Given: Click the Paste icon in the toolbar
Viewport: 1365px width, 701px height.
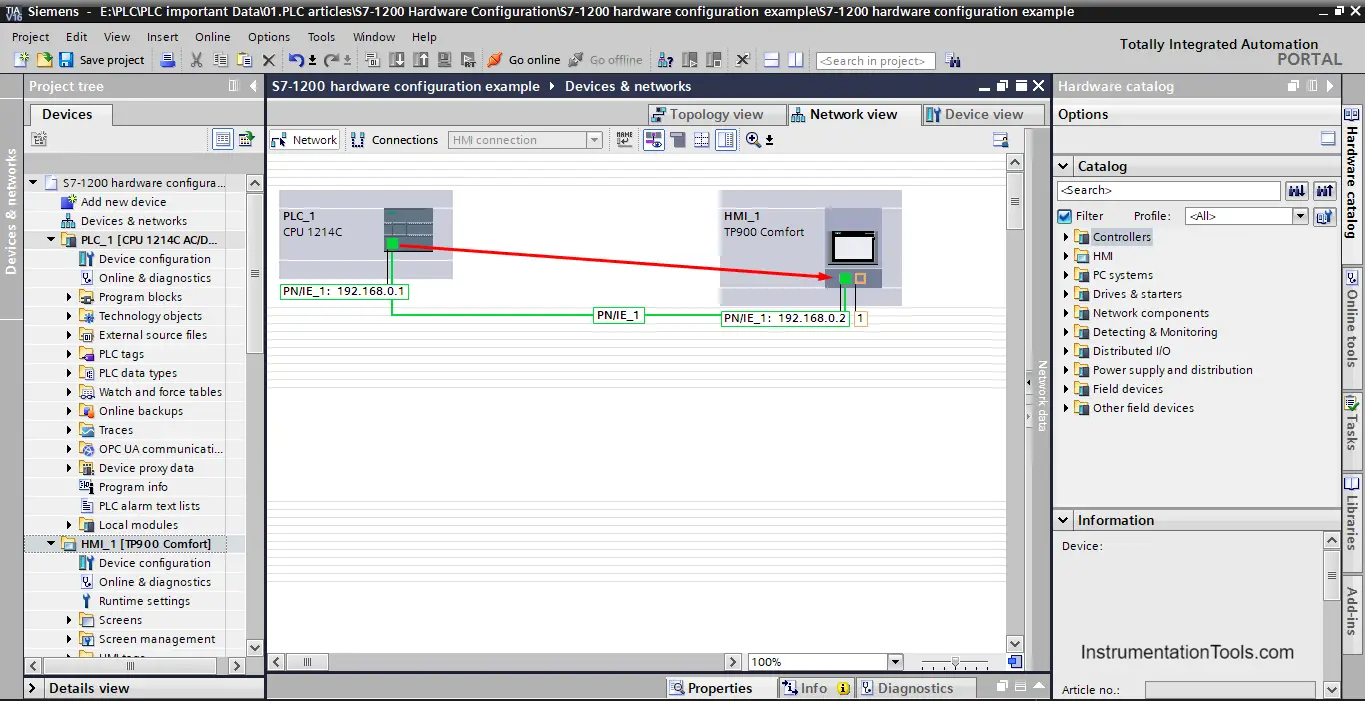Looking at the screenshot, I should 244,60.
